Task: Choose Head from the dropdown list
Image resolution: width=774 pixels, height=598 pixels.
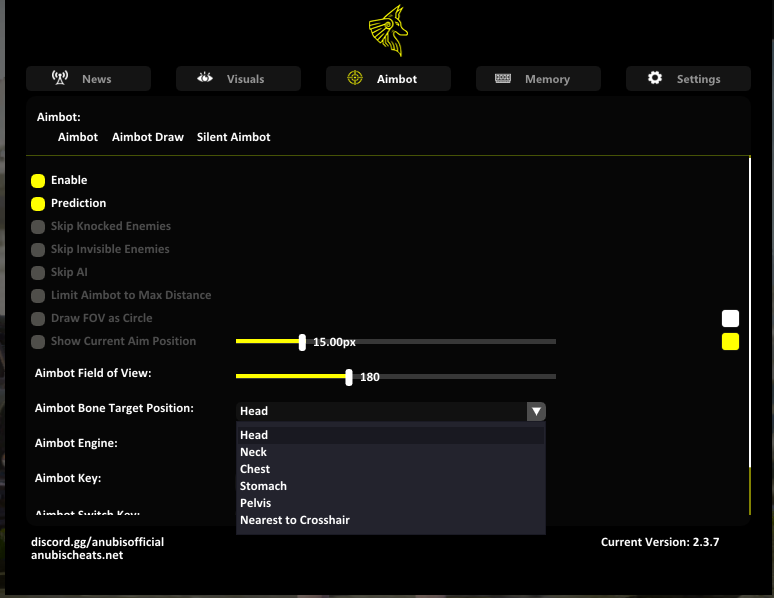Action: tap(390, 435)
